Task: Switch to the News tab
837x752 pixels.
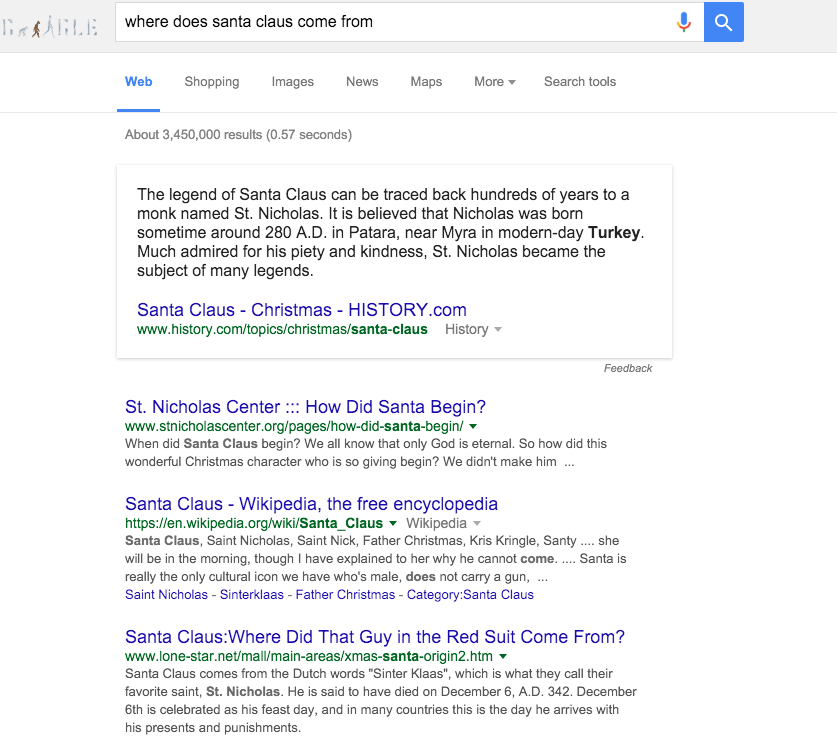Action: 362,82
